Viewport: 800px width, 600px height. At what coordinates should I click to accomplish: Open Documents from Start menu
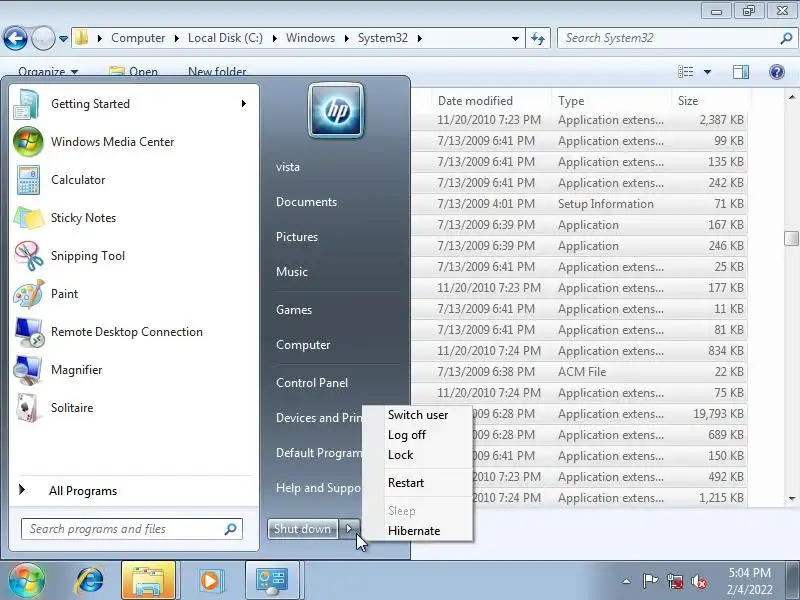[306, 202]
